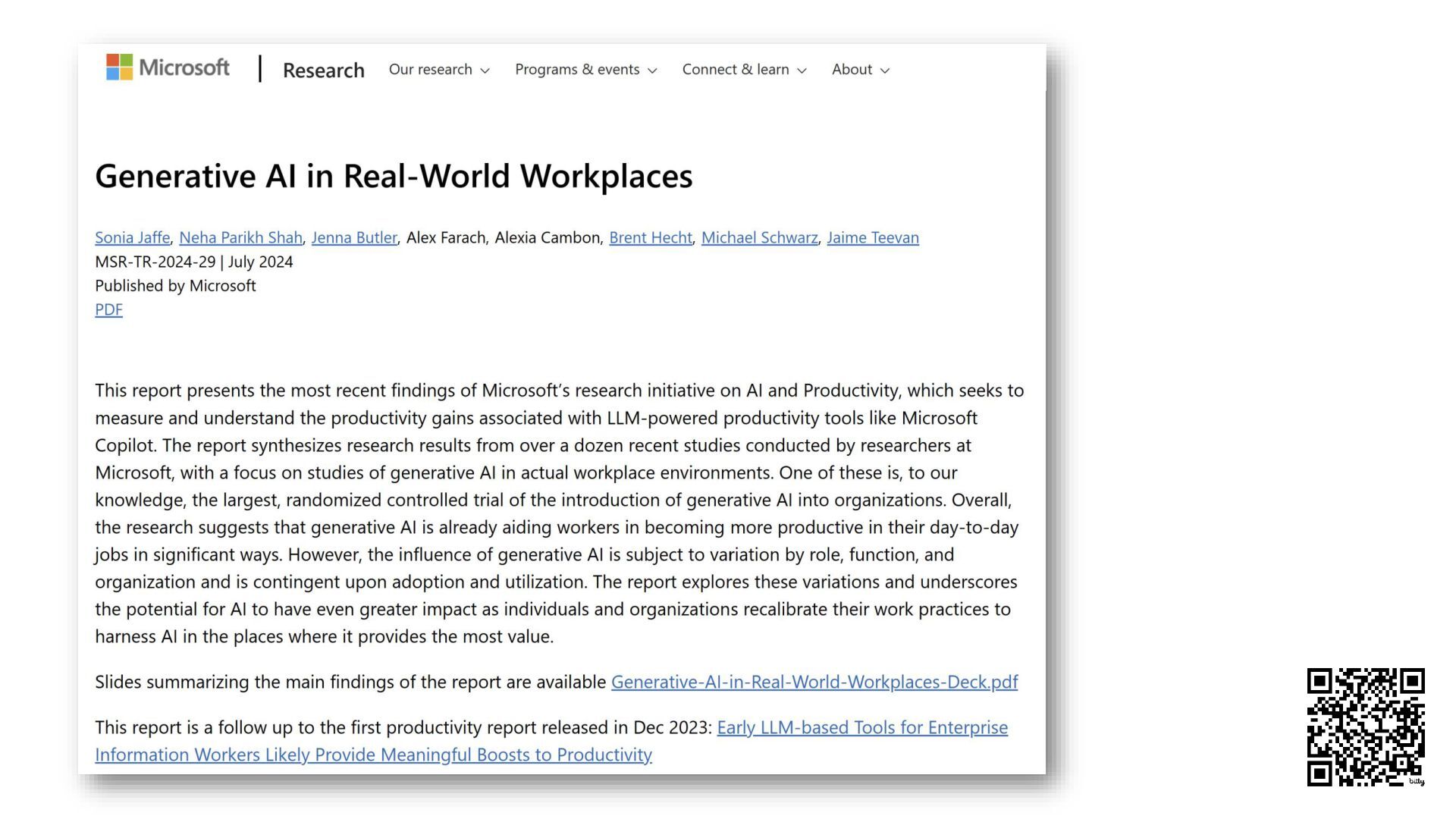The width and height of the screenshot is (1456, 819).
Task: Open Neha Parikh Shah's profile link
Action: 240,237
